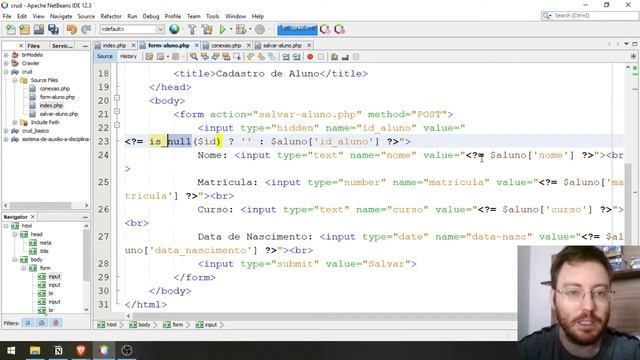Image resolution: width=640 pixels, height=360 pixels.
Task: Open the project configuration <default> dropdown
Action: [132, 29]
